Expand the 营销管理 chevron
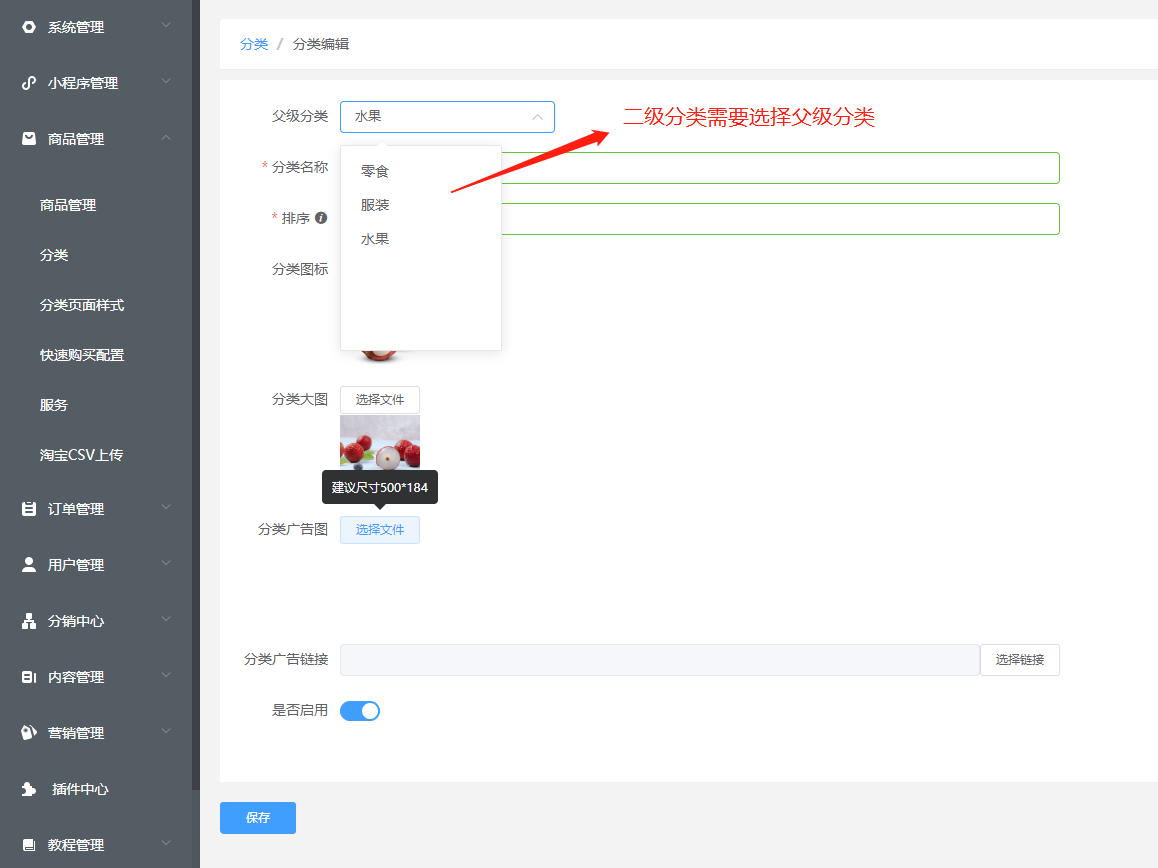The height and width of the screenshot is (868, 1158). (166, 731)
